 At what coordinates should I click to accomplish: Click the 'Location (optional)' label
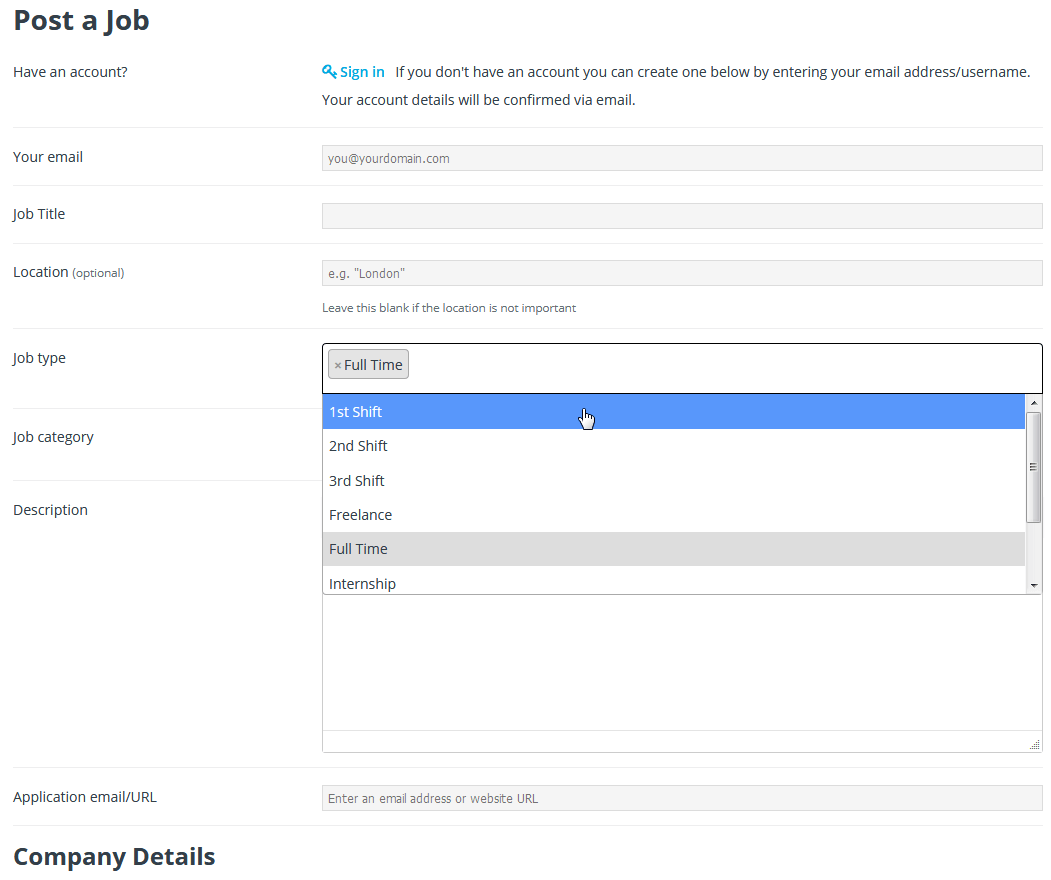[68, 272]
